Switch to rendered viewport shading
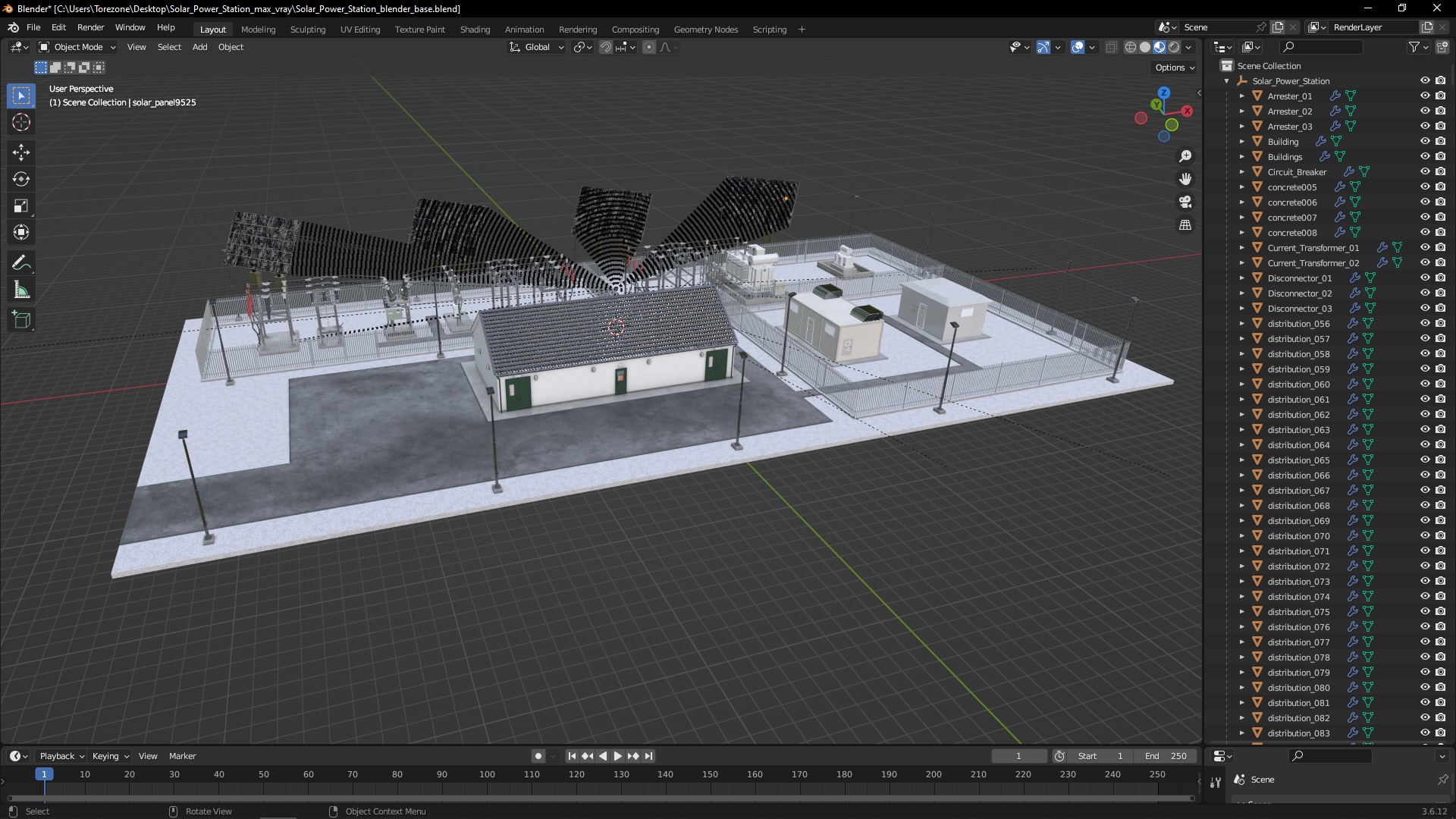This screenshot has width=1456, height=819. [1174, 47]
